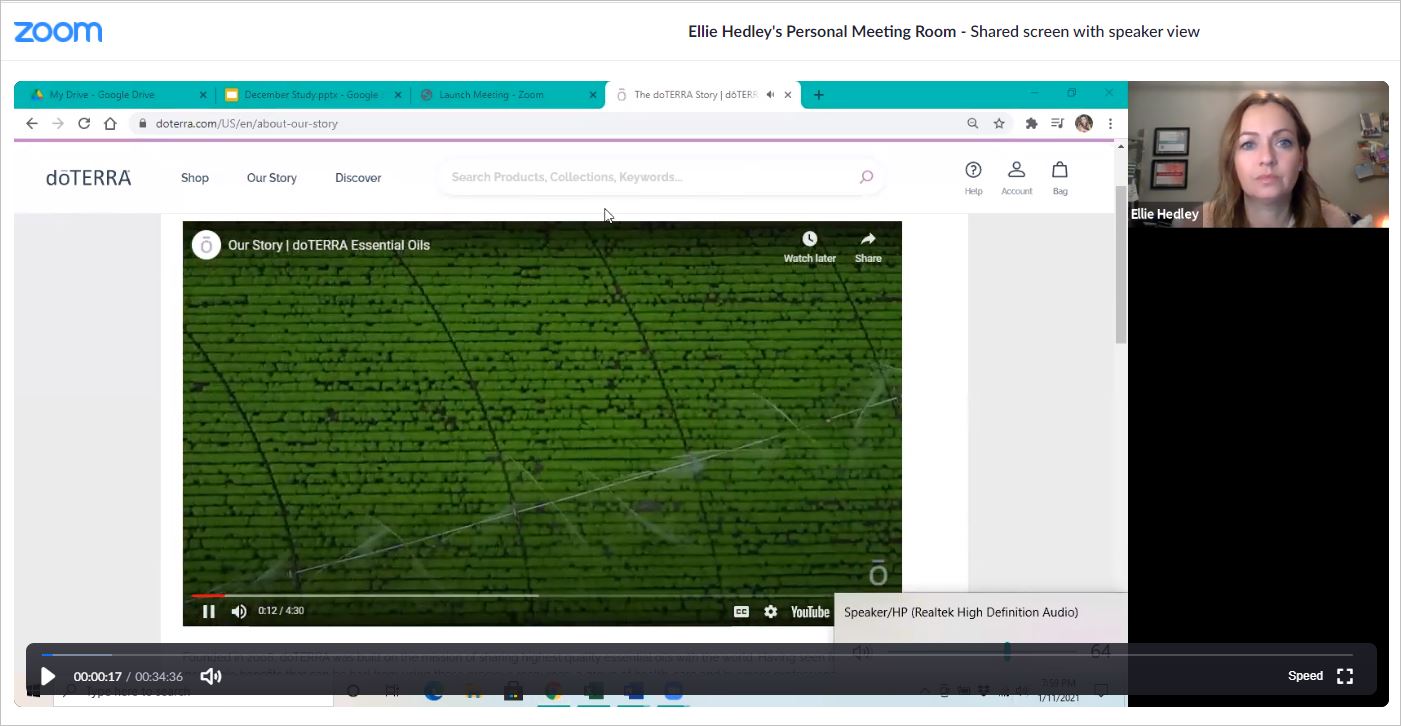Mute the recording volume speaker icon

(x=210, y=676)
